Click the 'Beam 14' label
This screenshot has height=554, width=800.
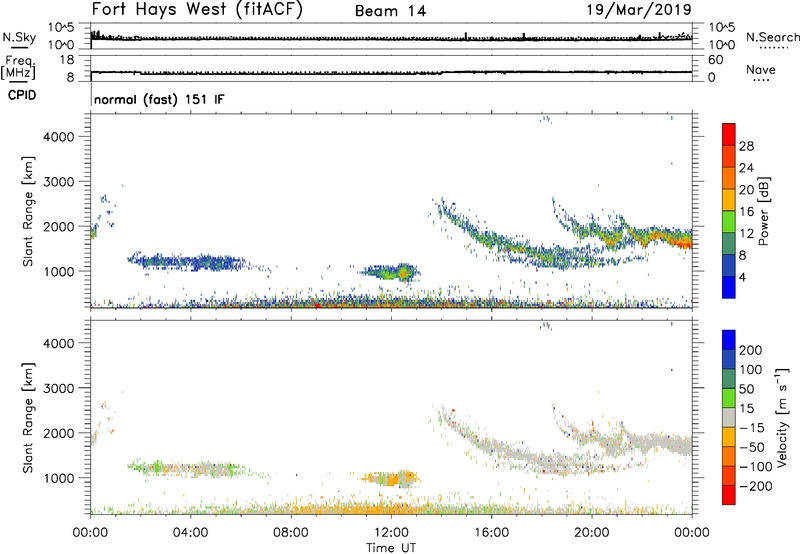(x=390, y=11)
